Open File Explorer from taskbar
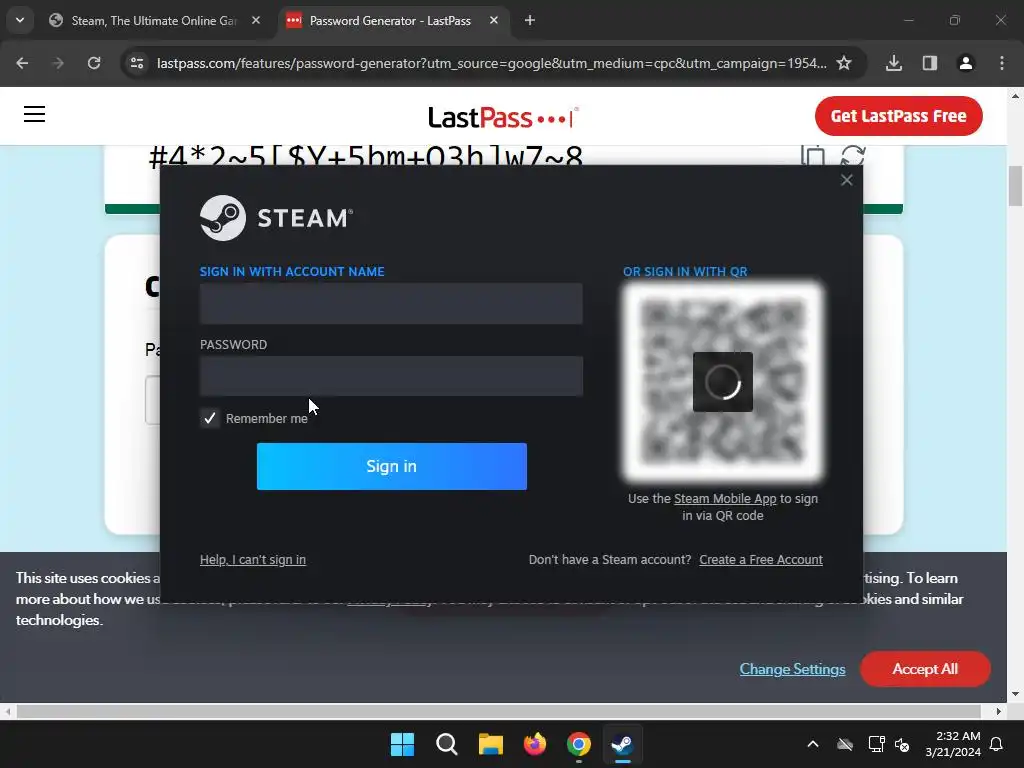 490,744
